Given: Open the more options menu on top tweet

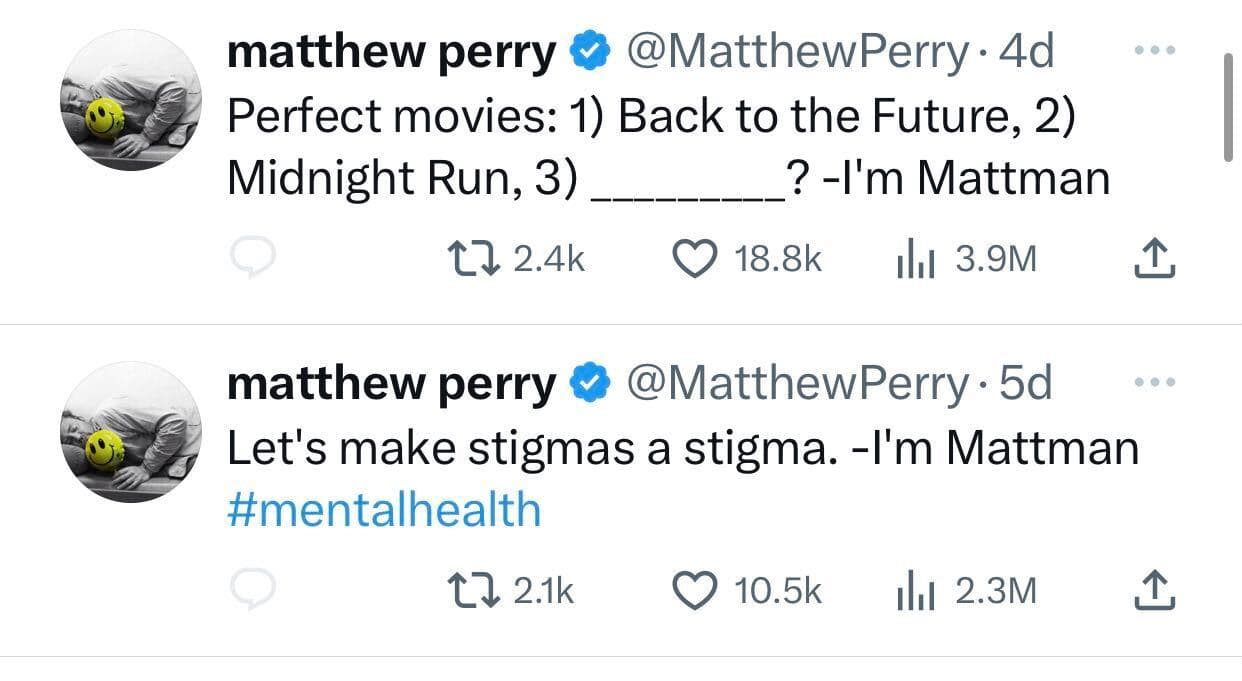Looking at the screenshot, I should coord(1155,48).
